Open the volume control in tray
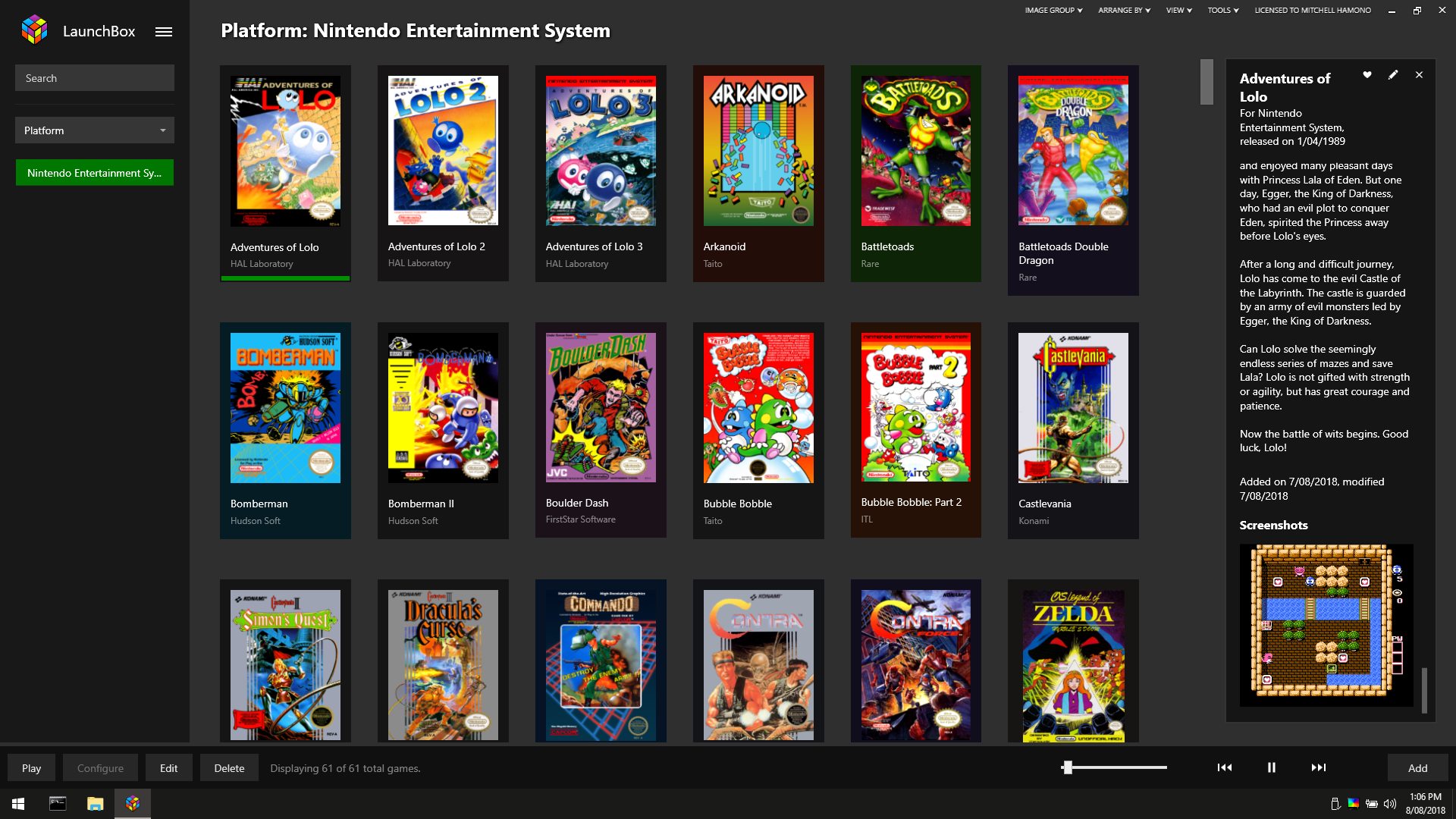 point(1390,804)
